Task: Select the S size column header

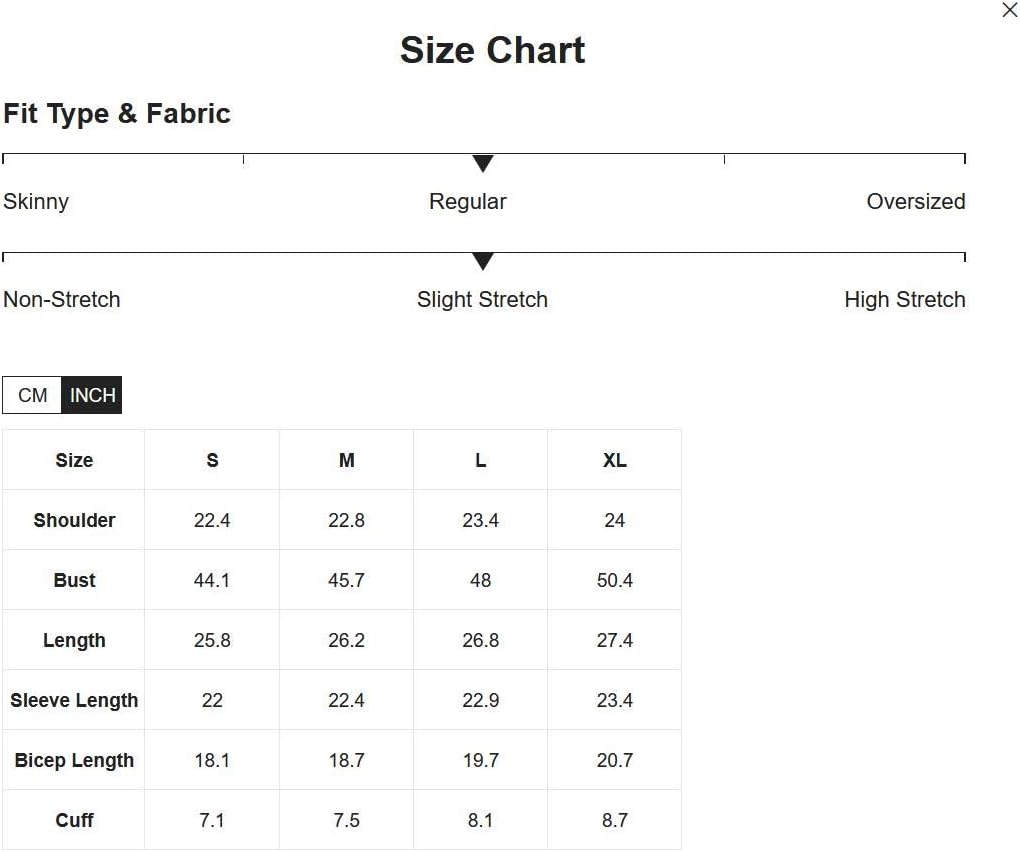Action: point(212,460)
